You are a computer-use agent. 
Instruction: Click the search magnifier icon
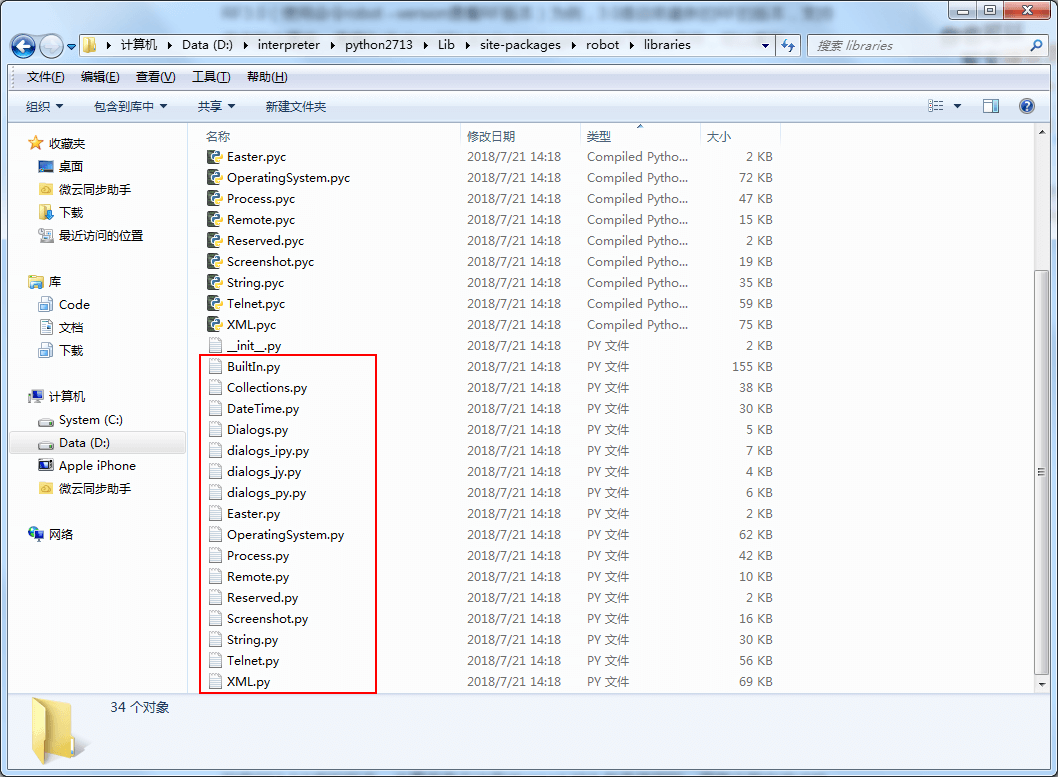1036,46
